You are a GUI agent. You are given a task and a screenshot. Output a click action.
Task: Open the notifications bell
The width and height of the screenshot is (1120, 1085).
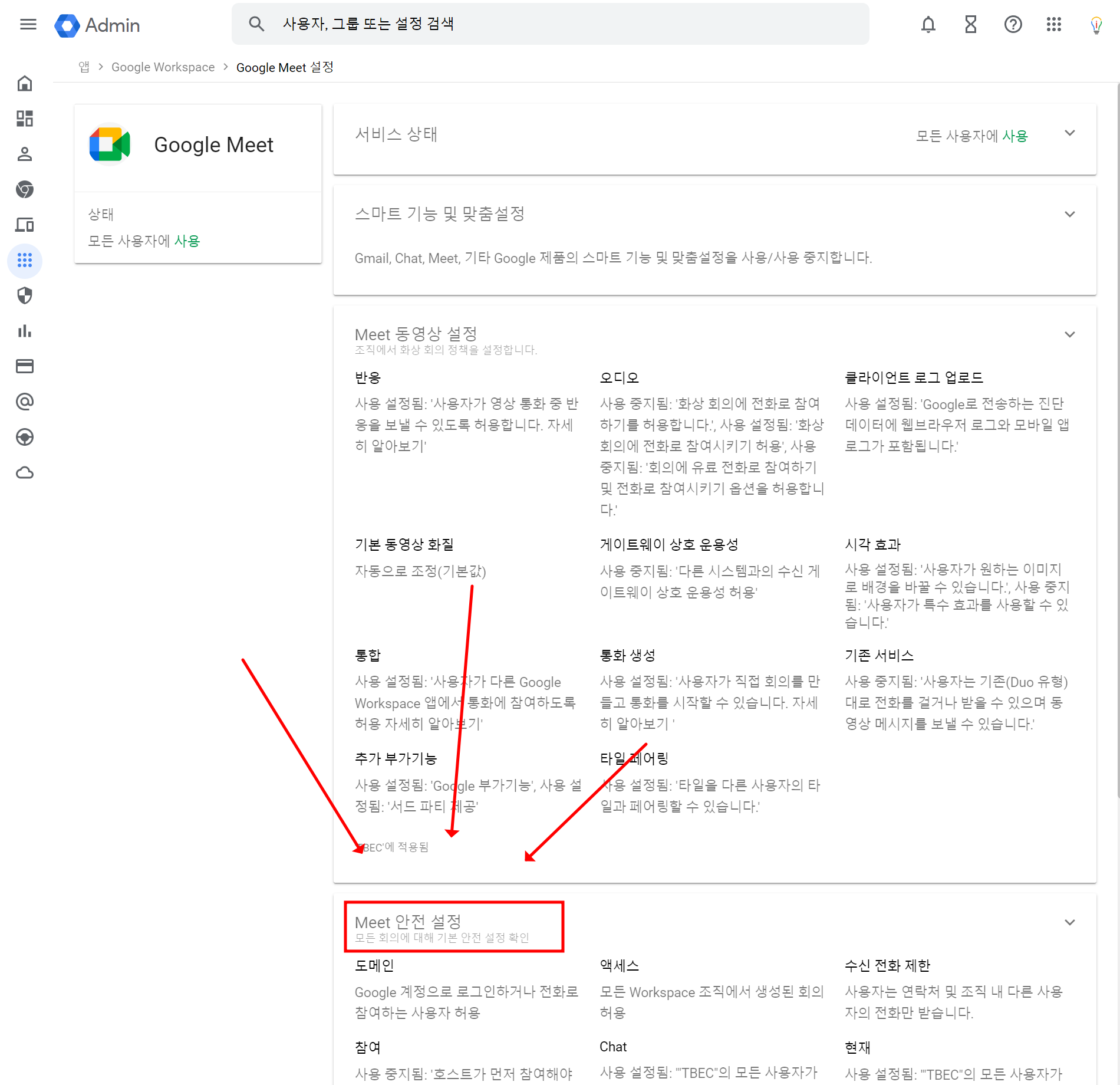(928, 24)
